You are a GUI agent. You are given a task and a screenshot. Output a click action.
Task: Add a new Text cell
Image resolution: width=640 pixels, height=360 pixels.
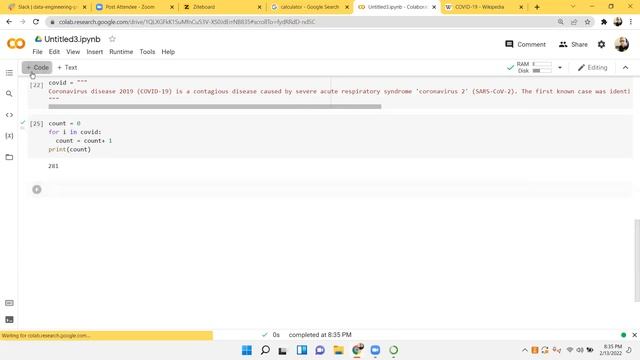(x=67, y=67)
